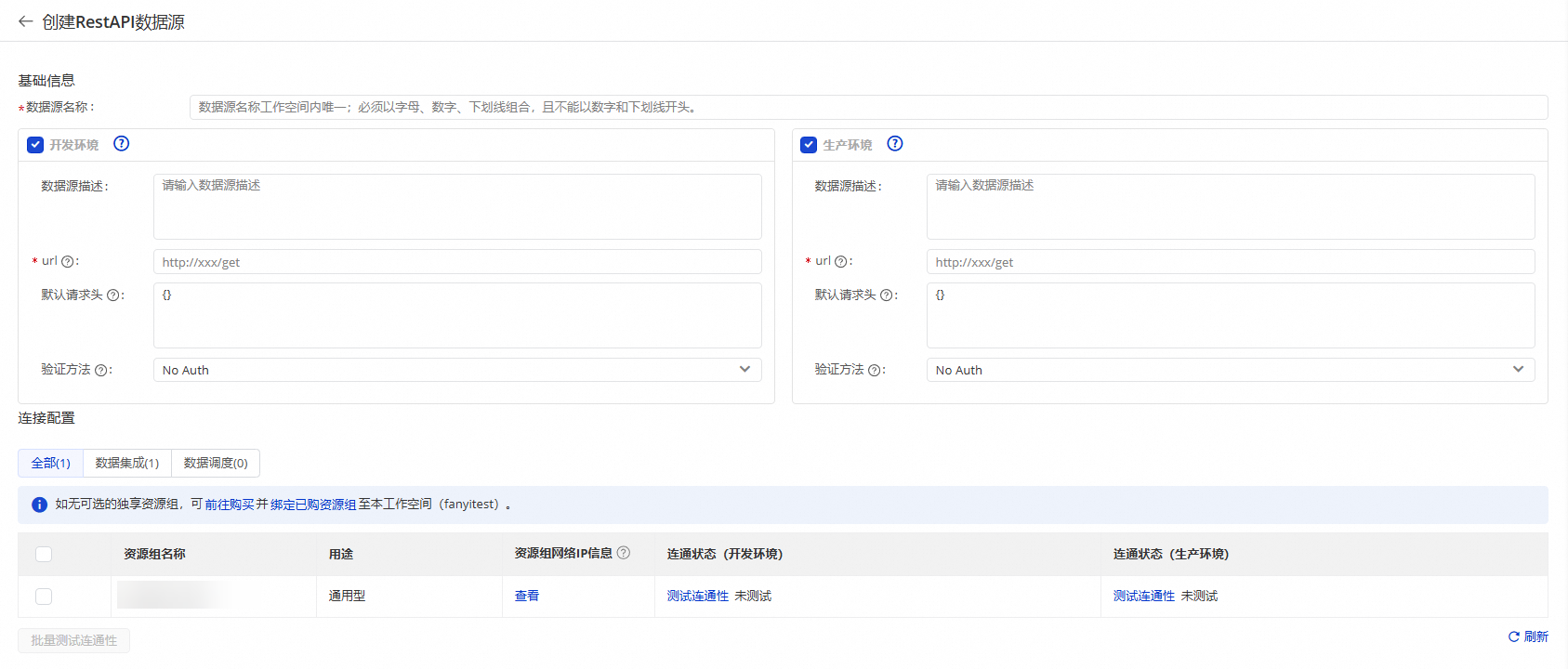Open the 验证方法 dropdown in 生产环境
The height and width of the screenshot is (669, 1568).
[x=1231, y=370]
